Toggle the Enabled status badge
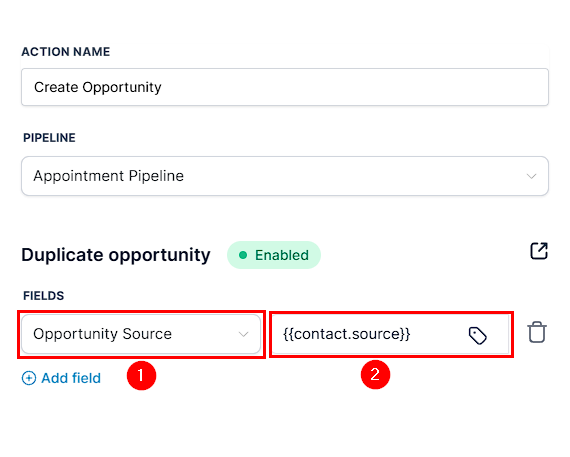570x457 pixels. pos(274,255)
